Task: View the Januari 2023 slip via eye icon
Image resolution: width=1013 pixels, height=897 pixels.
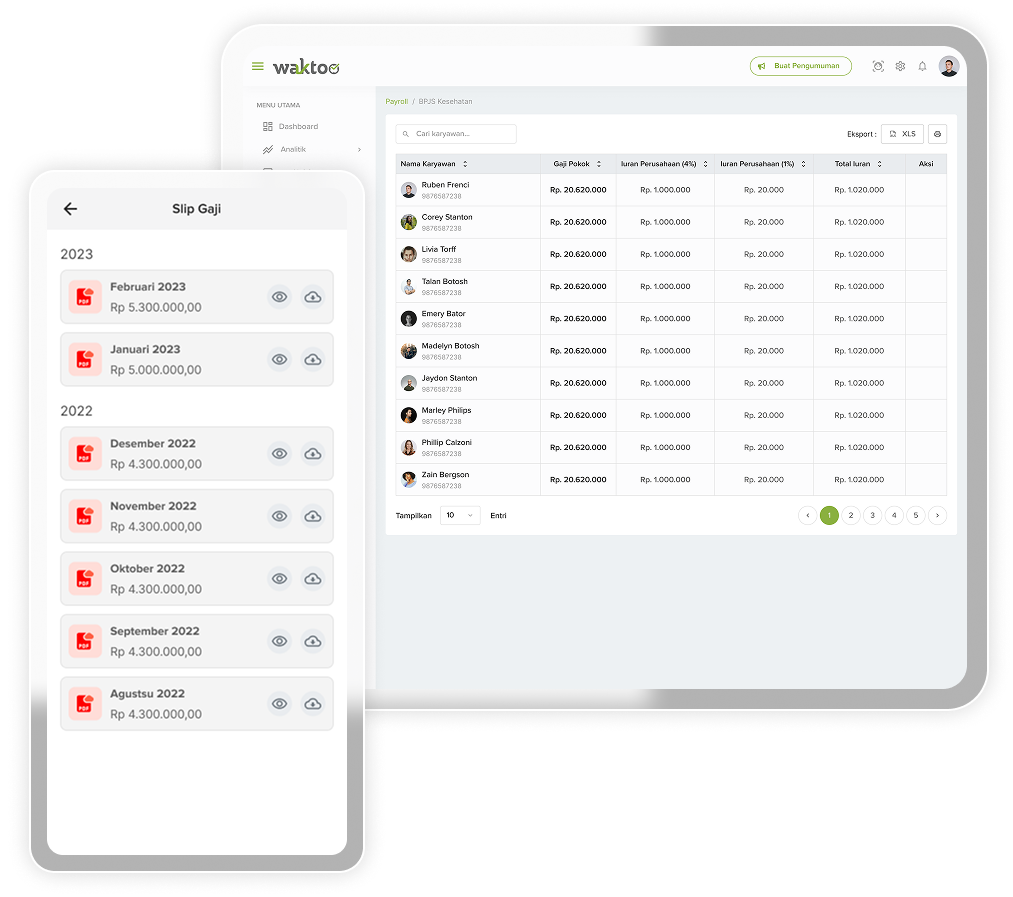Action: point(280,360)
